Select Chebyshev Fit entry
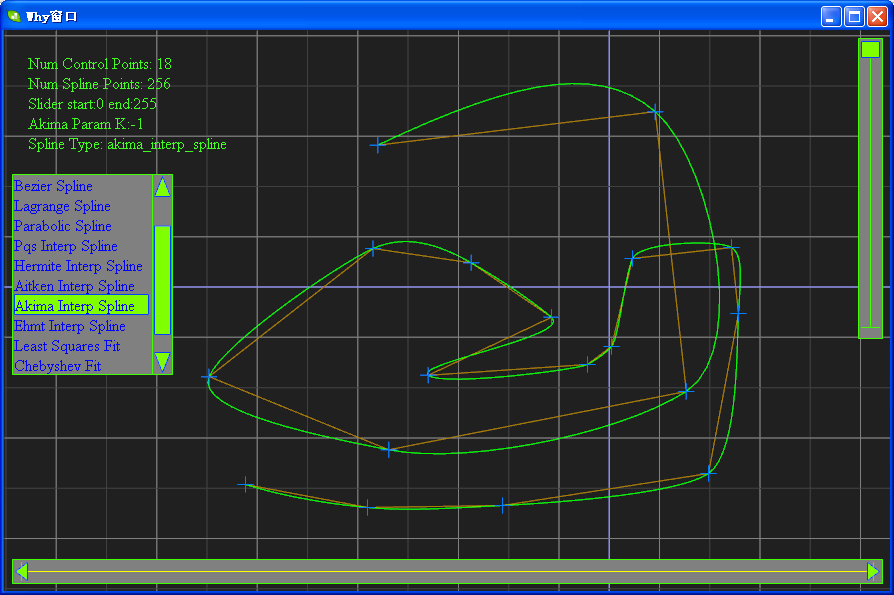 pos(58,366)
